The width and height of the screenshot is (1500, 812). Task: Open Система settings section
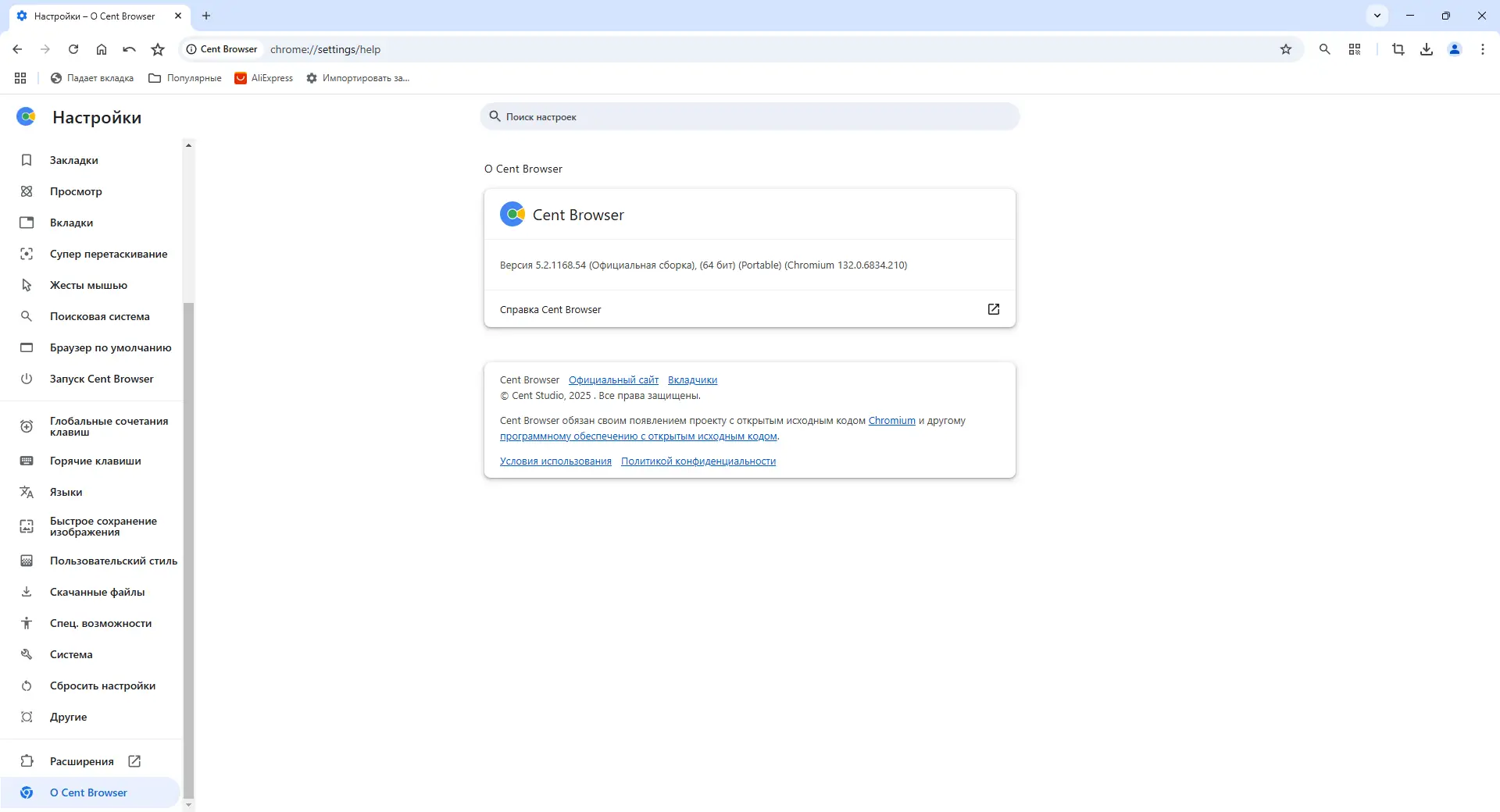91,654
